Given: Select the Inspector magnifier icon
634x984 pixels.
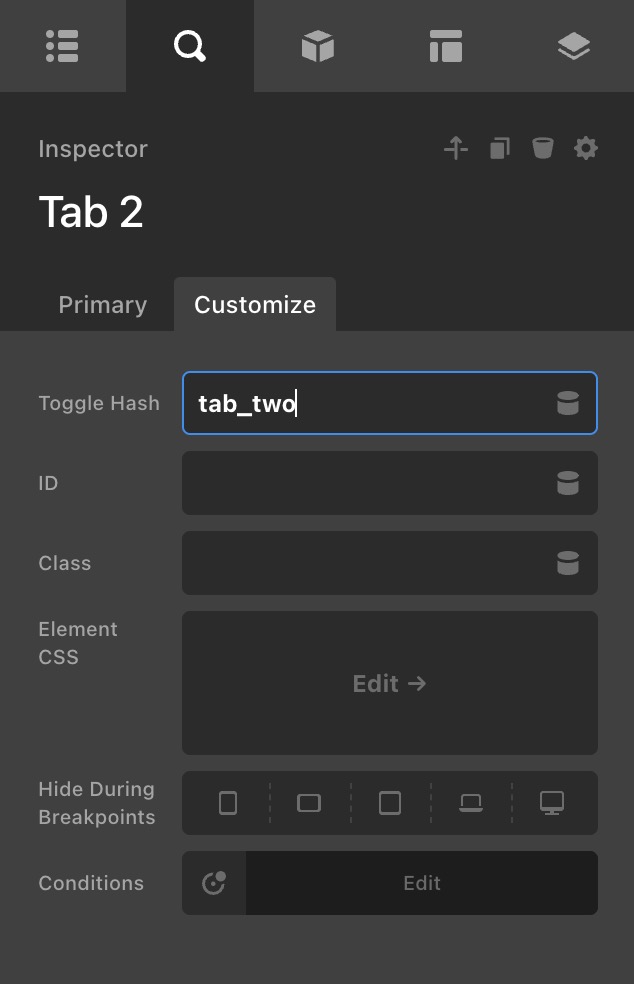Looking at the screenshot, I should tap(189, 46).
